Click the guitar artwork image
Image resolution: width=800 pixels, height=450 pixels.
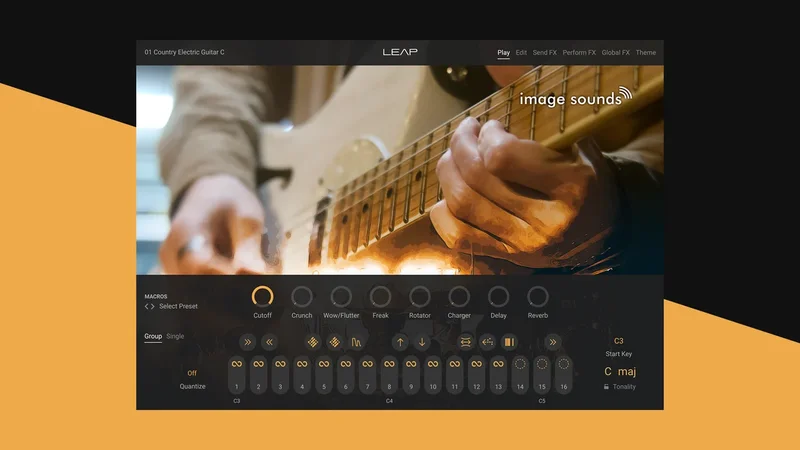coord(399,170)
